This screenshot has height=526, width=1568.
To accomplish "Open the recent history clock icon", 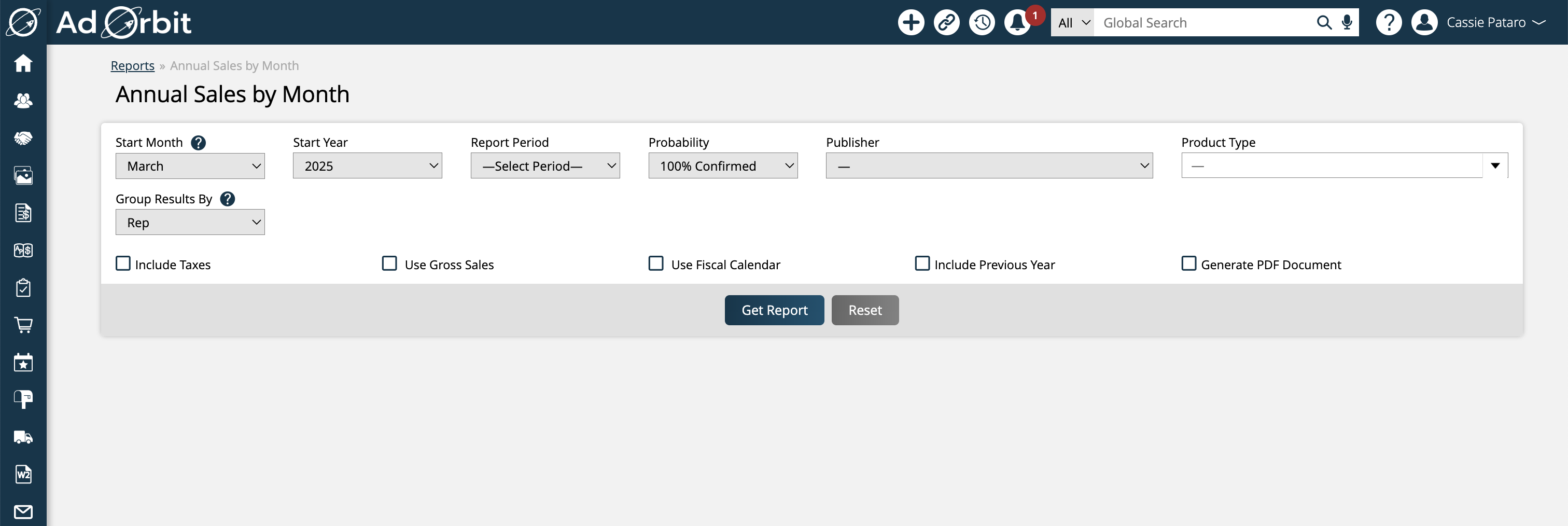I will click(982, 22).
